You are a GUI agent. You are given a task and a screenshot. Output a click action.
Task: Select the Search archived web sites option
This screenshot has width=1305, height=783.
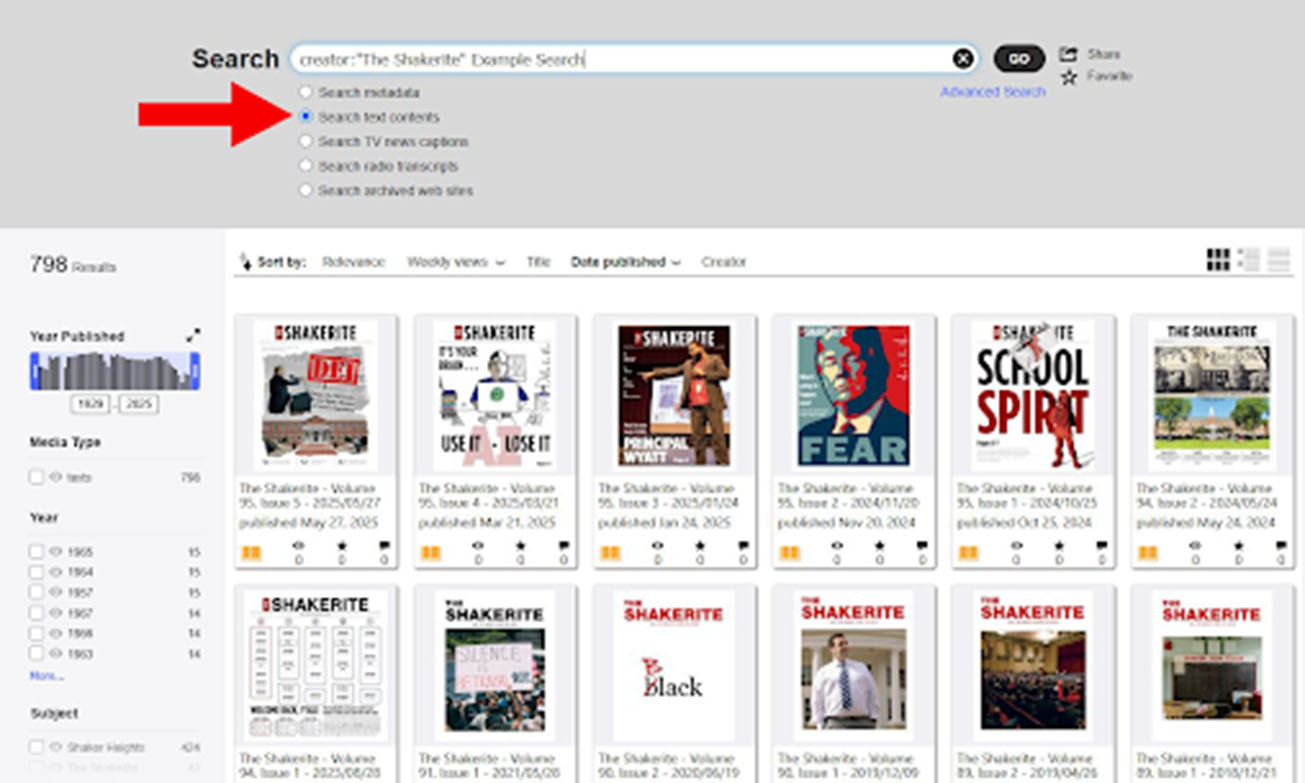coord(306,190)
